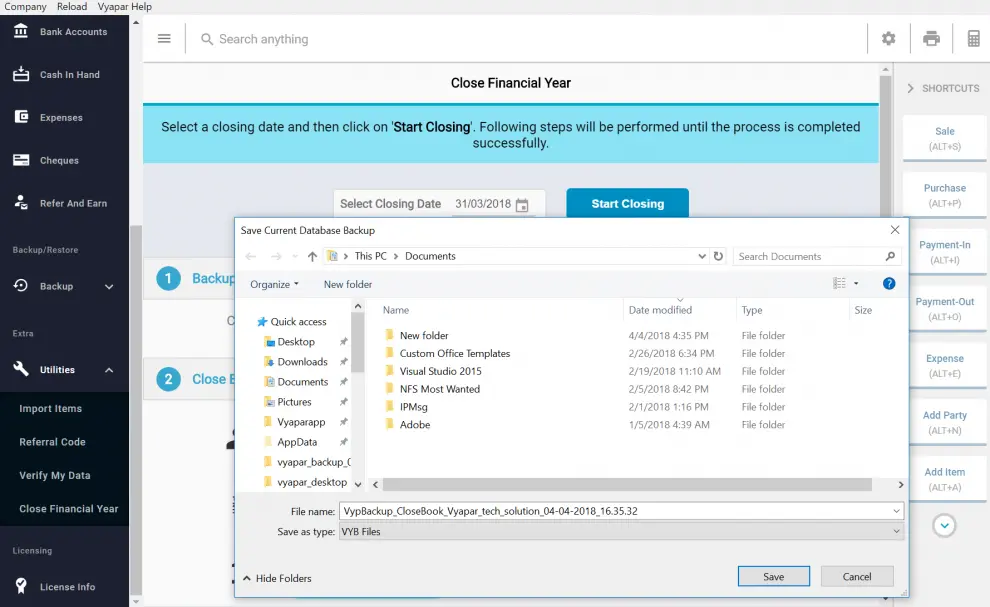Open the calculator icon

pos(974,39)
